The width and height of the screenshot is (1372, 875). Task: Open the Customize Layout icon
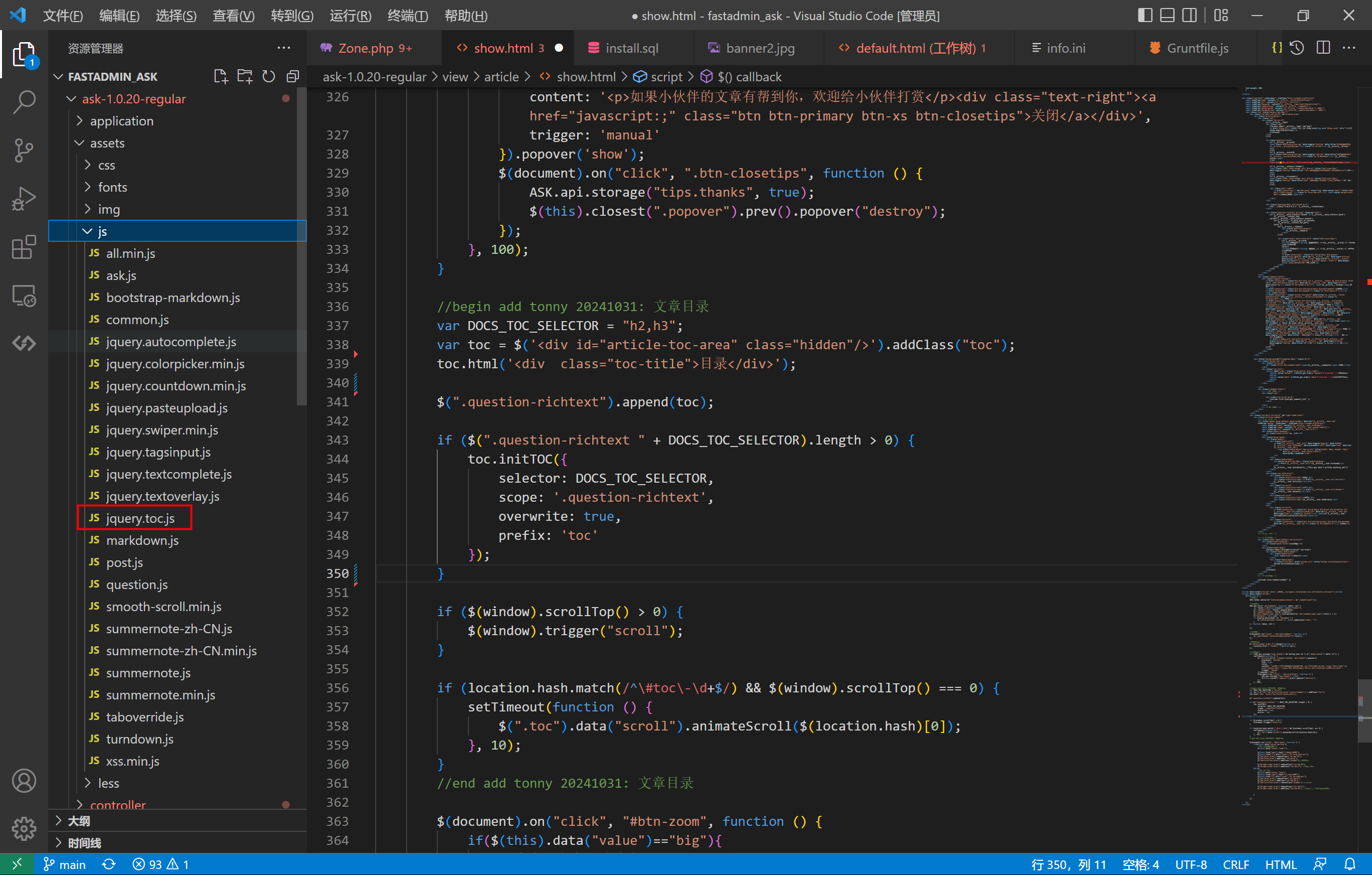[x=1221, y=16]
